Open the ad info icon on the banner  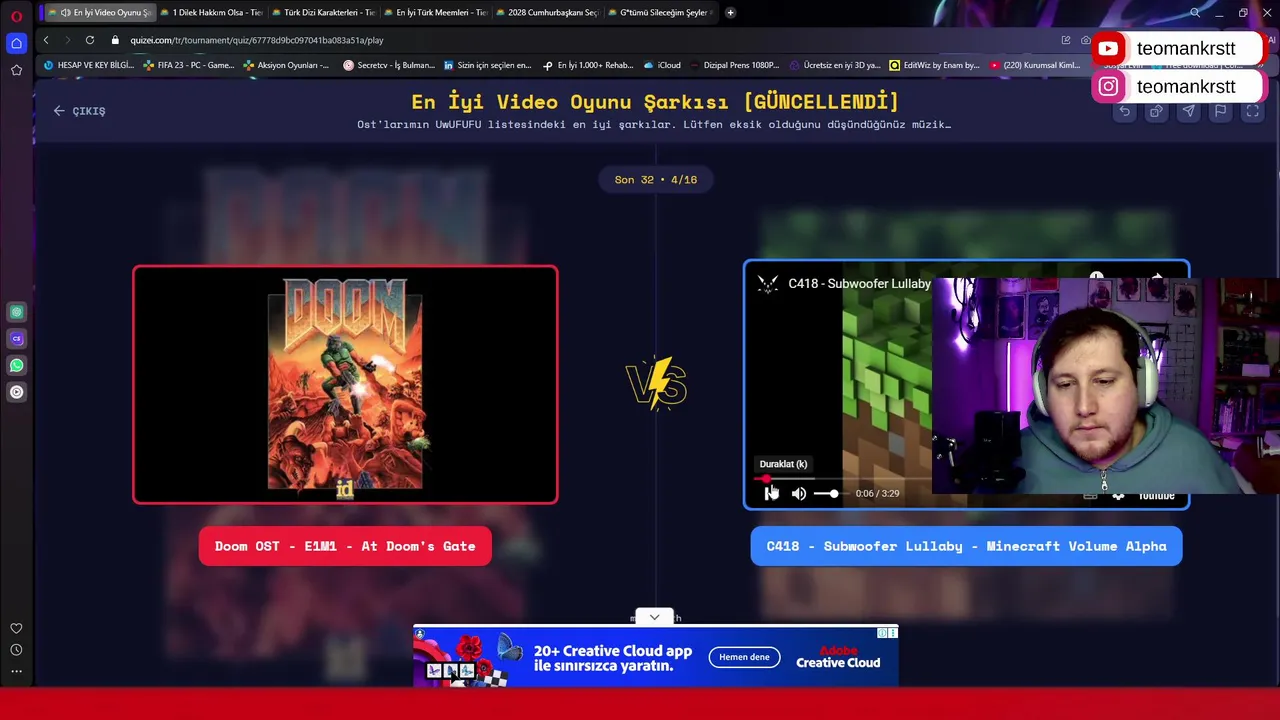[882, 632]
